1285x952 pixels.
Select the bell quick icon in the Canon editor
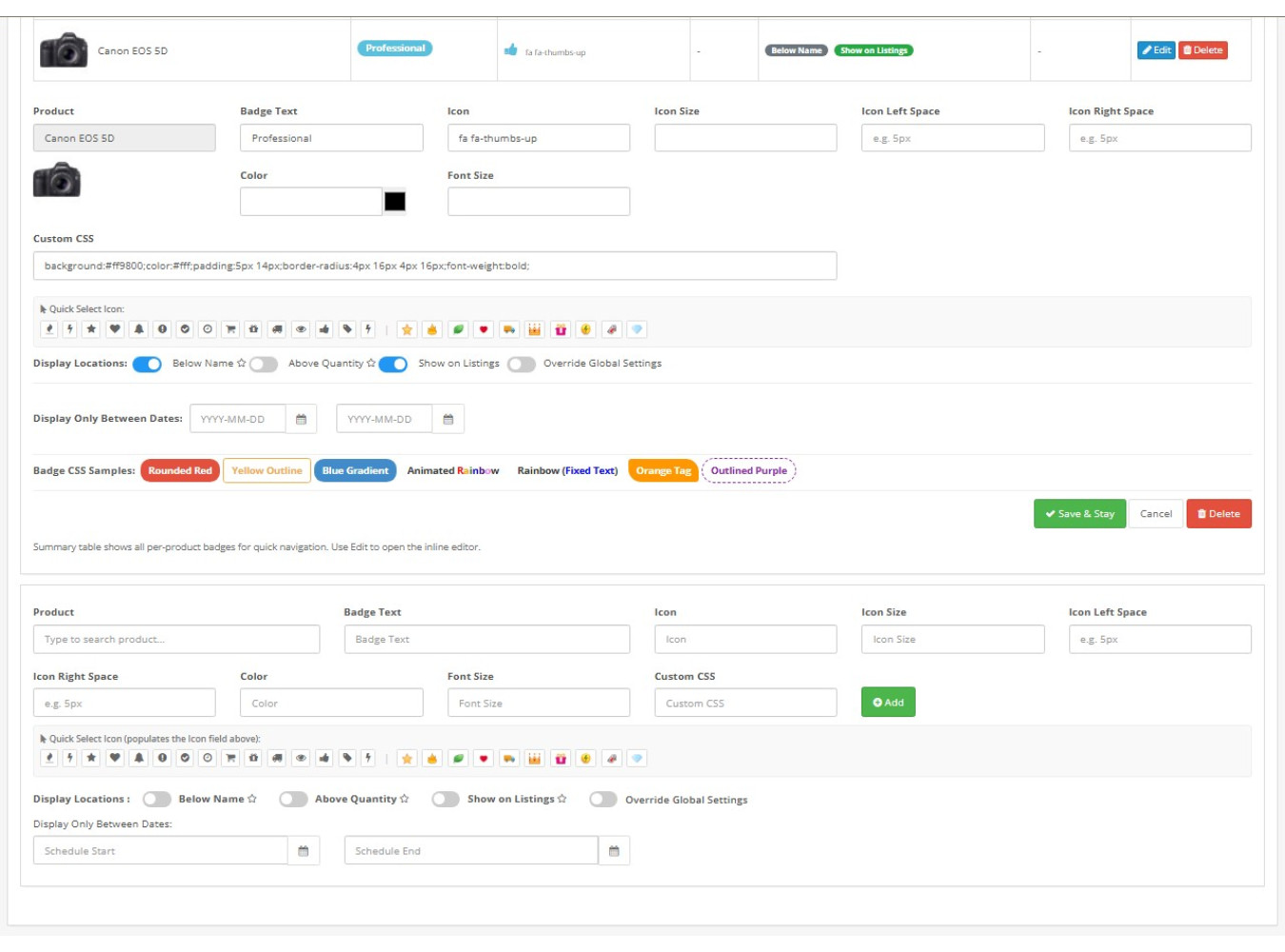tap(139, 329)
